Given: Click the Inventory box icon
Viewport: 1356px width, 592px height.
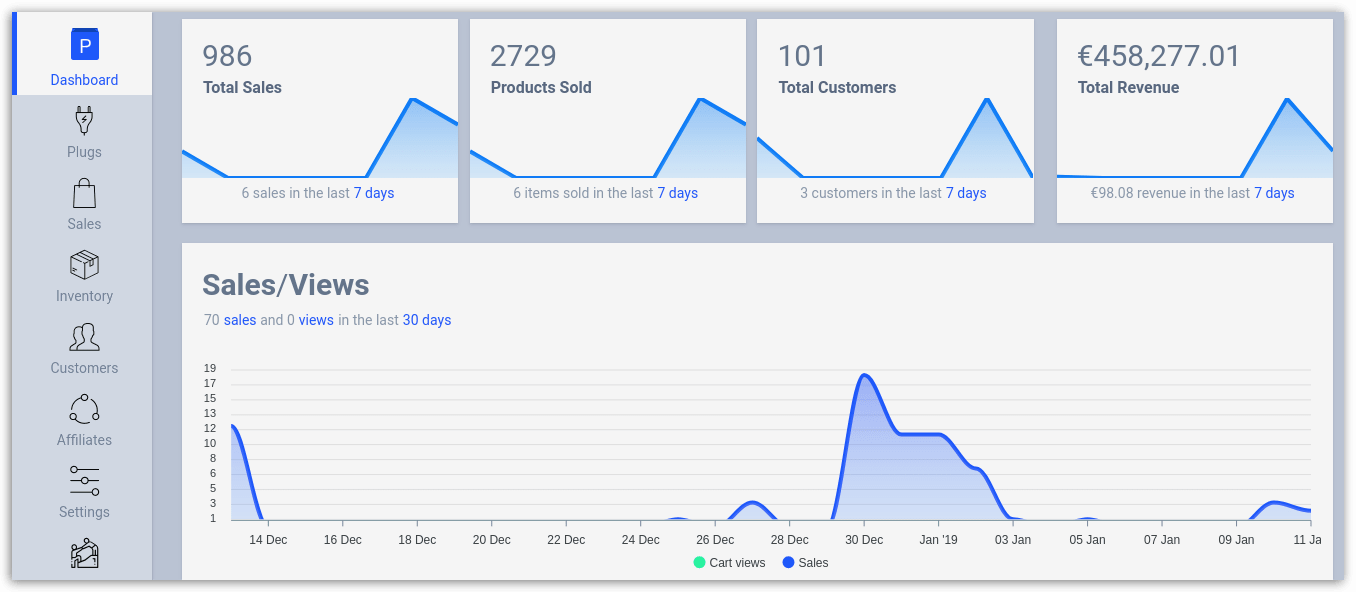Looking at the screenshot, I should [84, 265].
